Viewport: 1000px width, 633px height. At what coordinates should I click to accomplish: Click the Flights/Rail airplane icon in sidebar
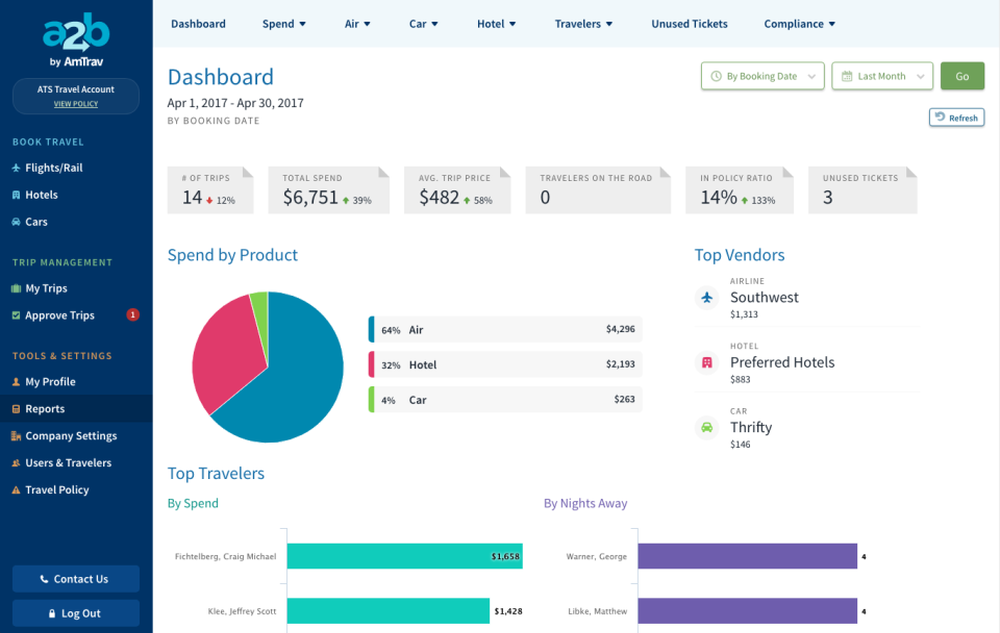(16, 168)
